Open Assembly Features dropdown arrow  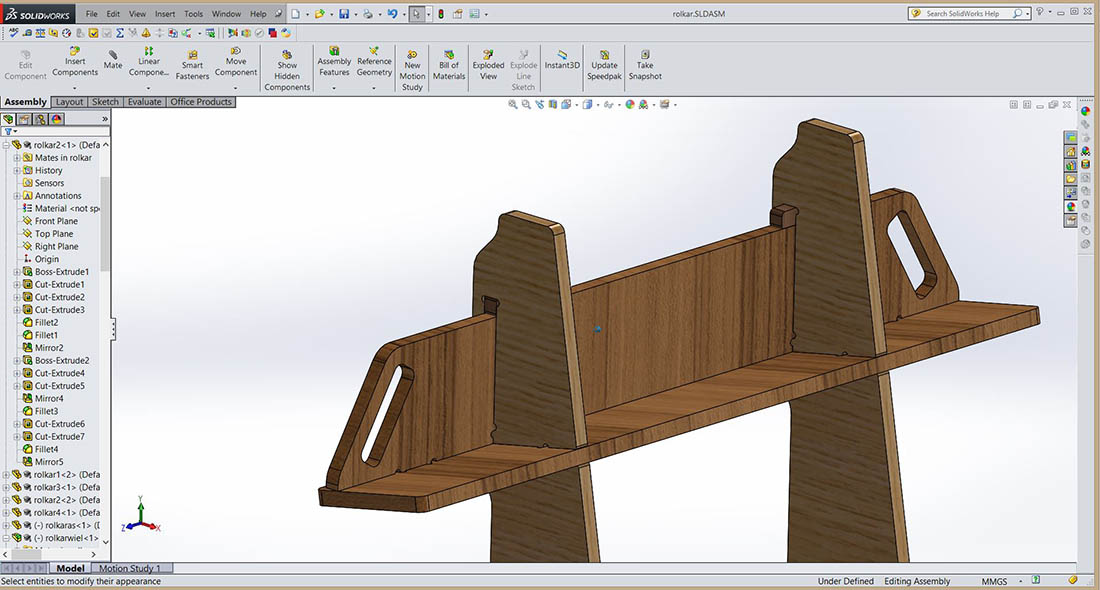pyautogui.click(x=334, y=88)
